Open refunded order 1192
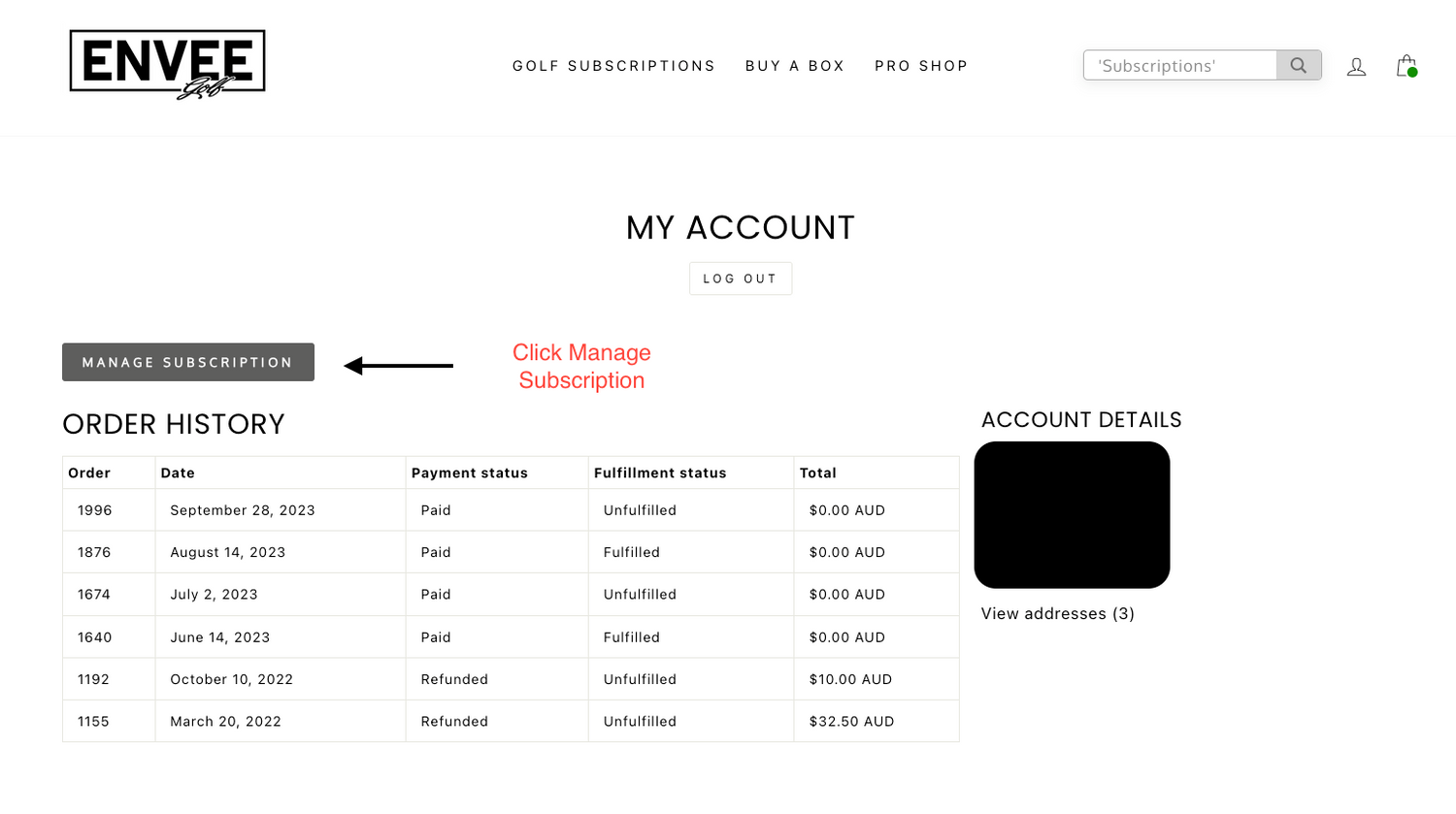The width and height of the screenshot is (1456, 814). coord(93,679)
